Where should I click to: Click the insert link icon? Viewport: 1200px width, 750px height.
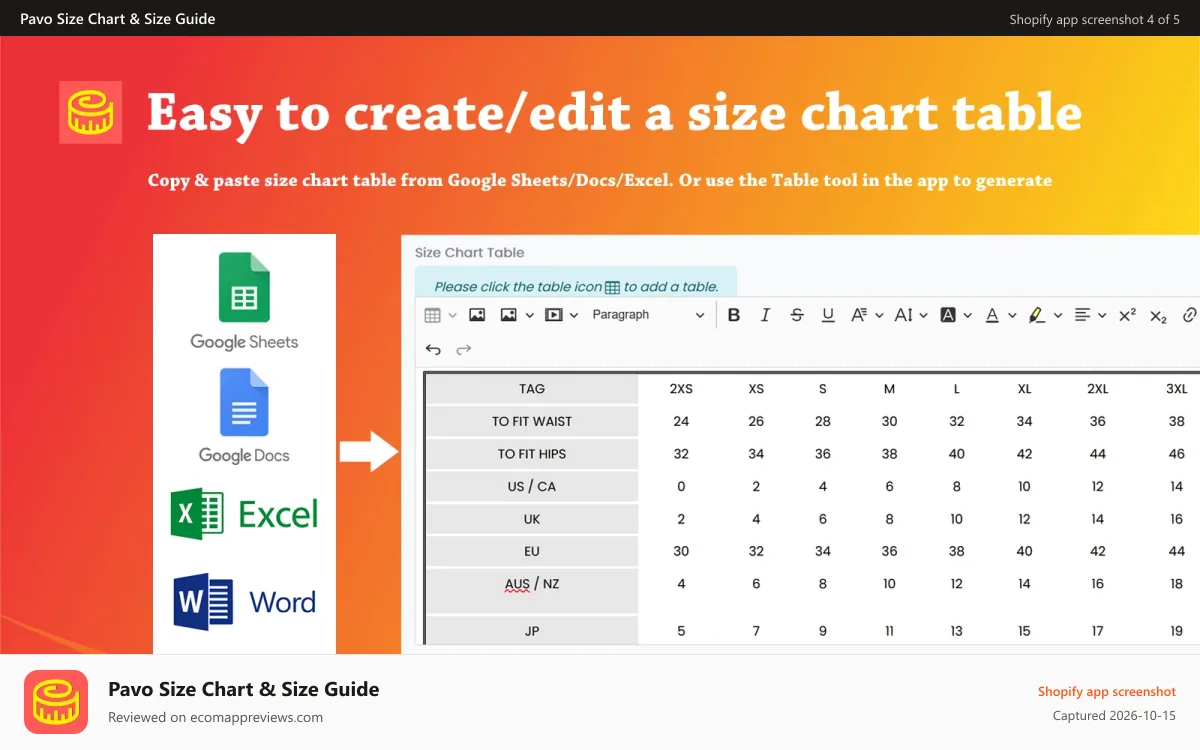coord(1189,315)
